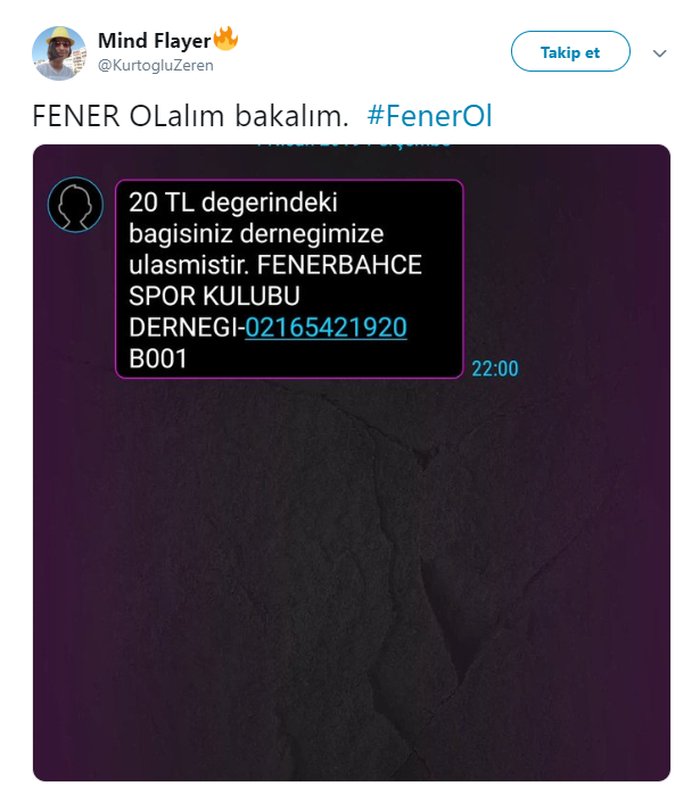
Task: Open the @KurtogluZeren handle link
Action: click(x=156, y=65)
